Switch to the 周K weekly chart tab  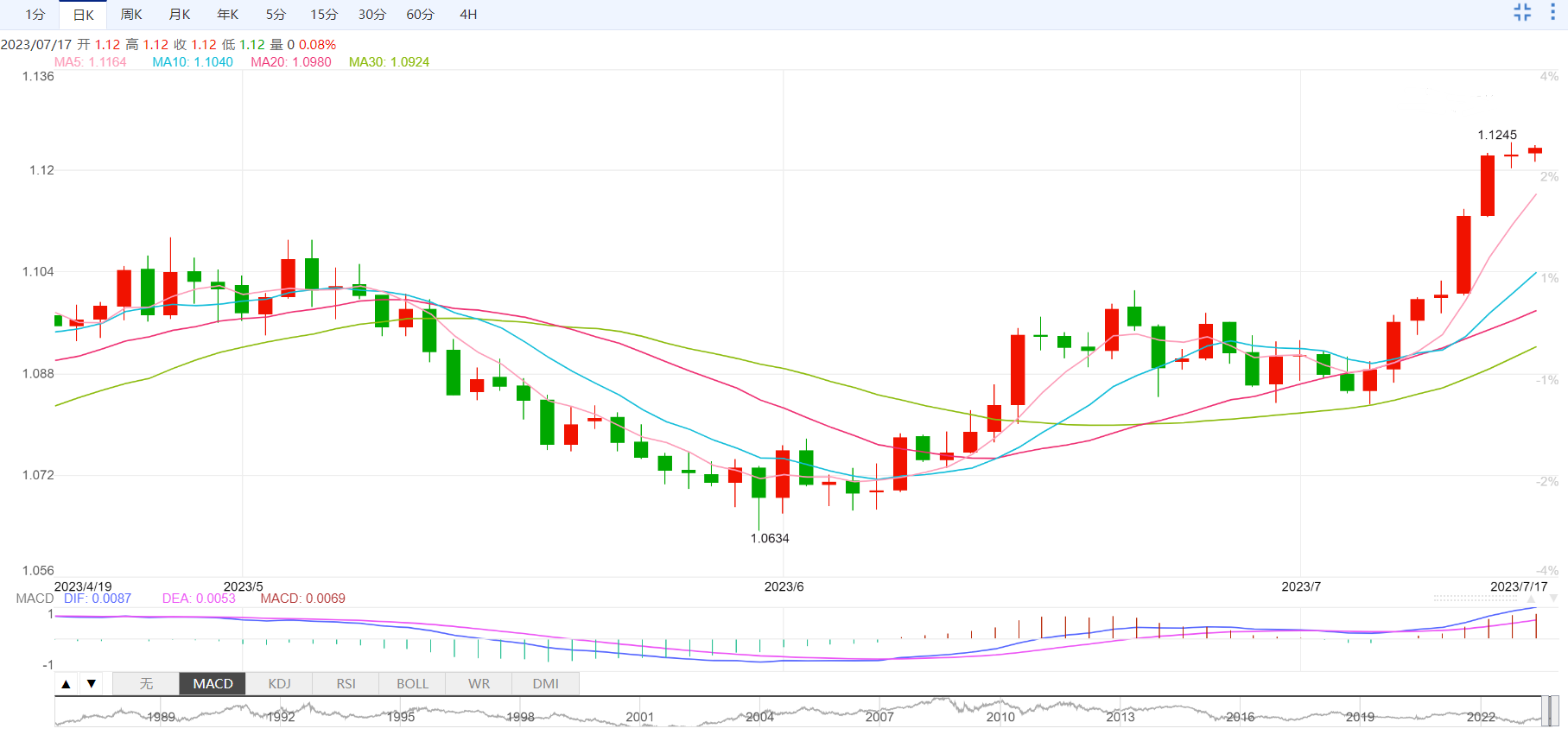(131, 15)
